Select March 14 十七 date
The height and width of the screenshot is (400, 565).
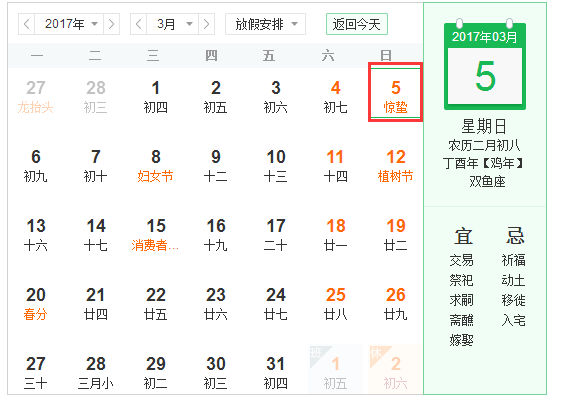[95, 235]
